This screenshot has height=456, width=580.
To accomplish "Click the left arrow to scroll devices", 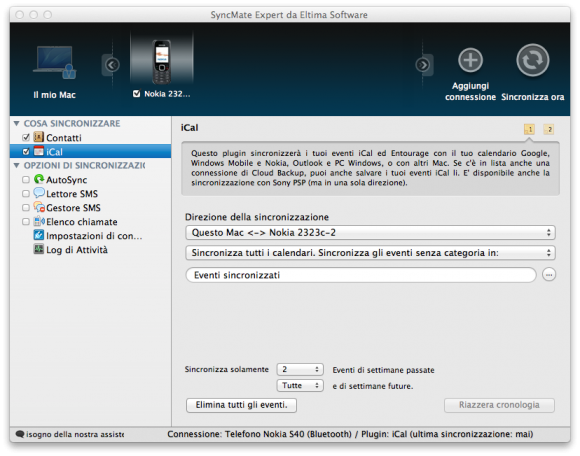I will pos(112,65).
